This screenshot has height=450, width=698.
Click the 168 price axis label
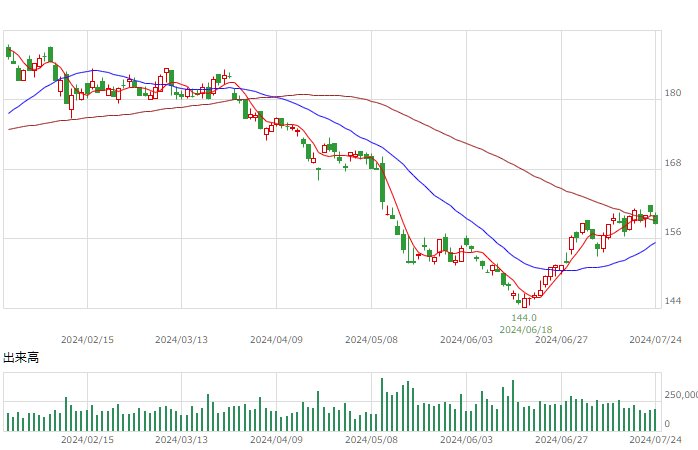pos(673,163)
